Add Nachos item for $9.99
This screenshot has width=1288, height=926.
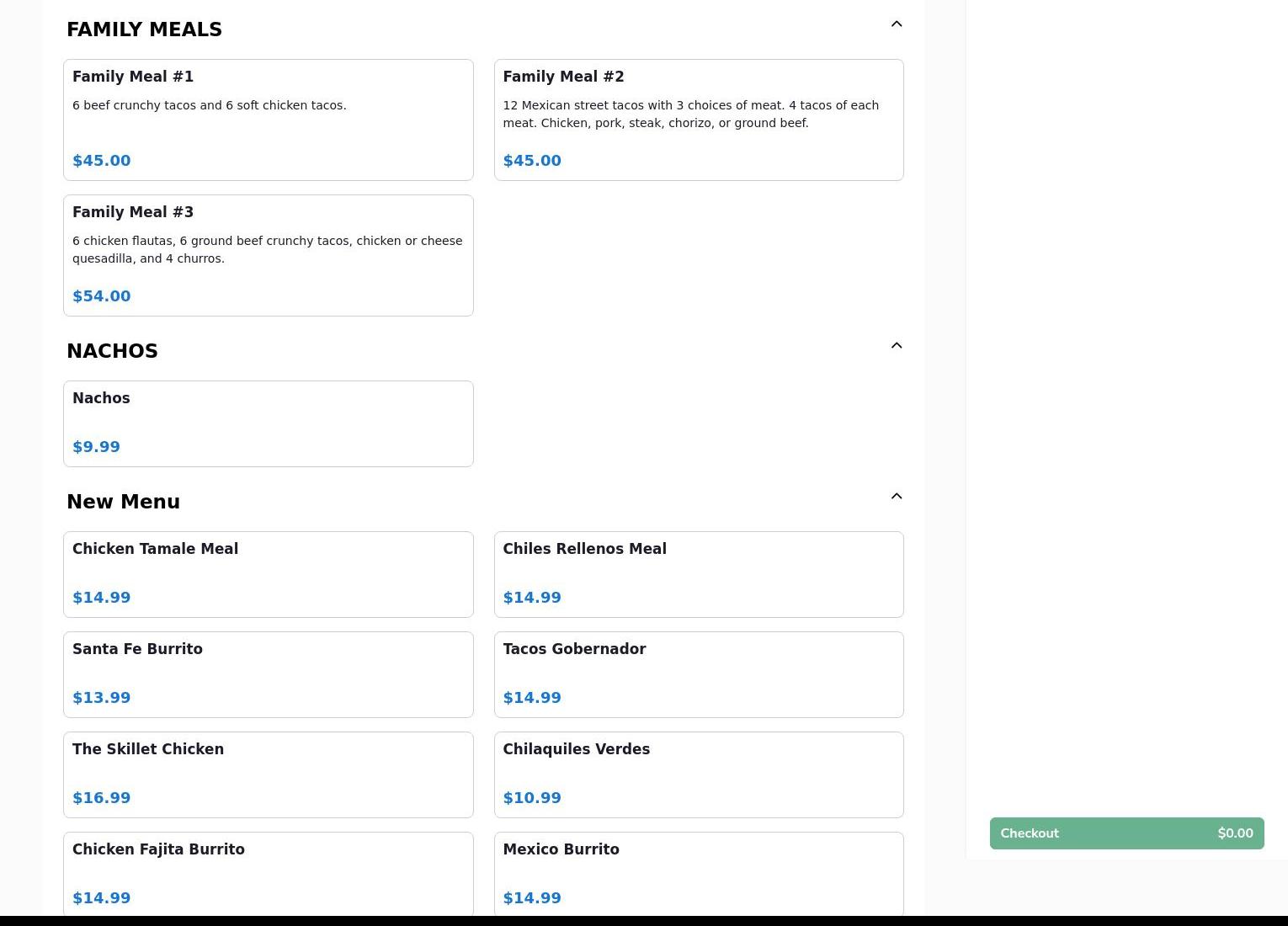(268, 423)
